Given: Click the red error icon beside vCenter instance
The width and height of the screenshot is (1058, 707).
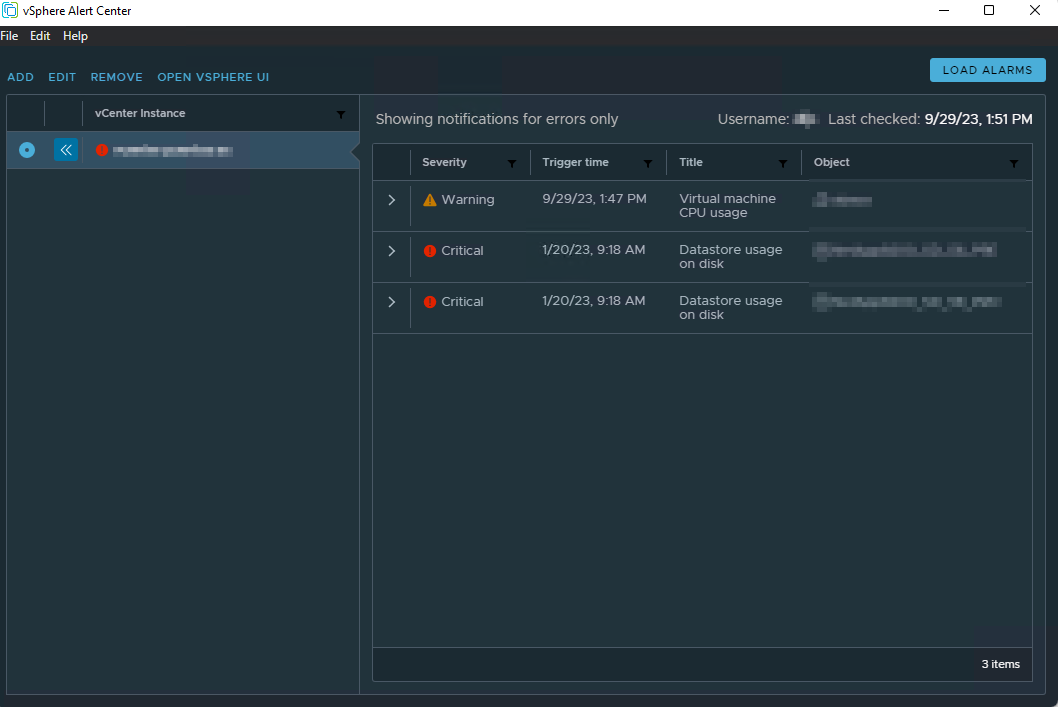Looking at the screenshot, I should click(102, 150).
